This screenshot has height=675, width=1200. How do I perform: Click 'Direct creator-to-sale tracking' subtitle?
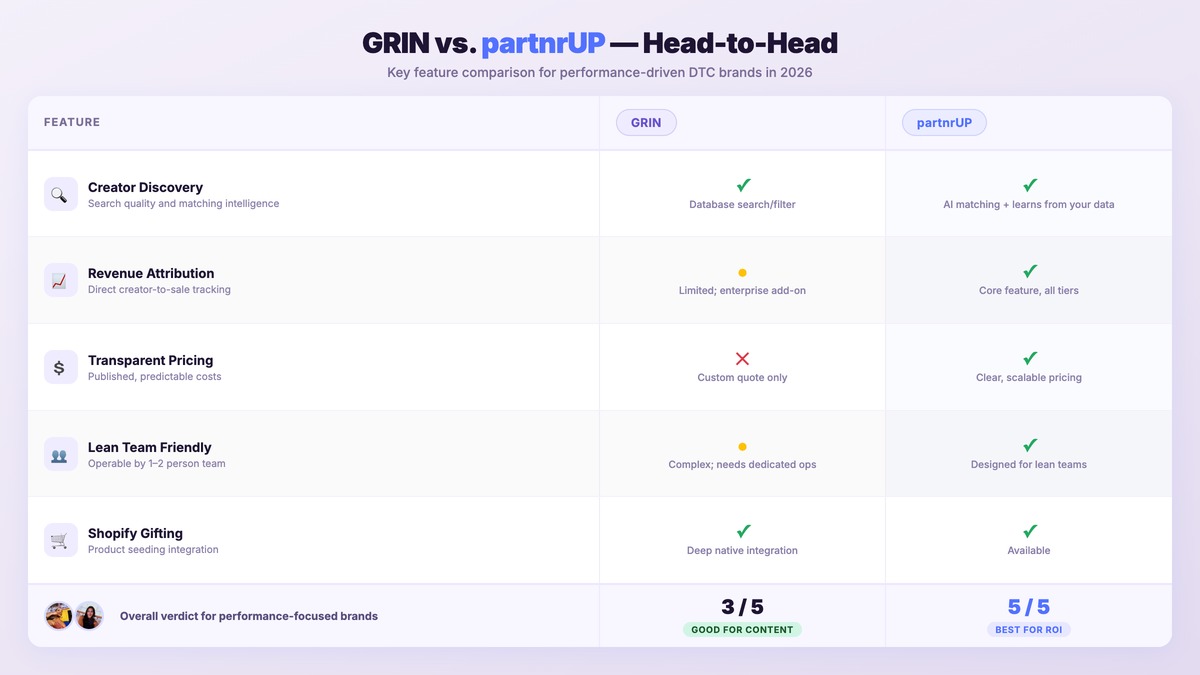pyautogui.click(x=159, y=290)
